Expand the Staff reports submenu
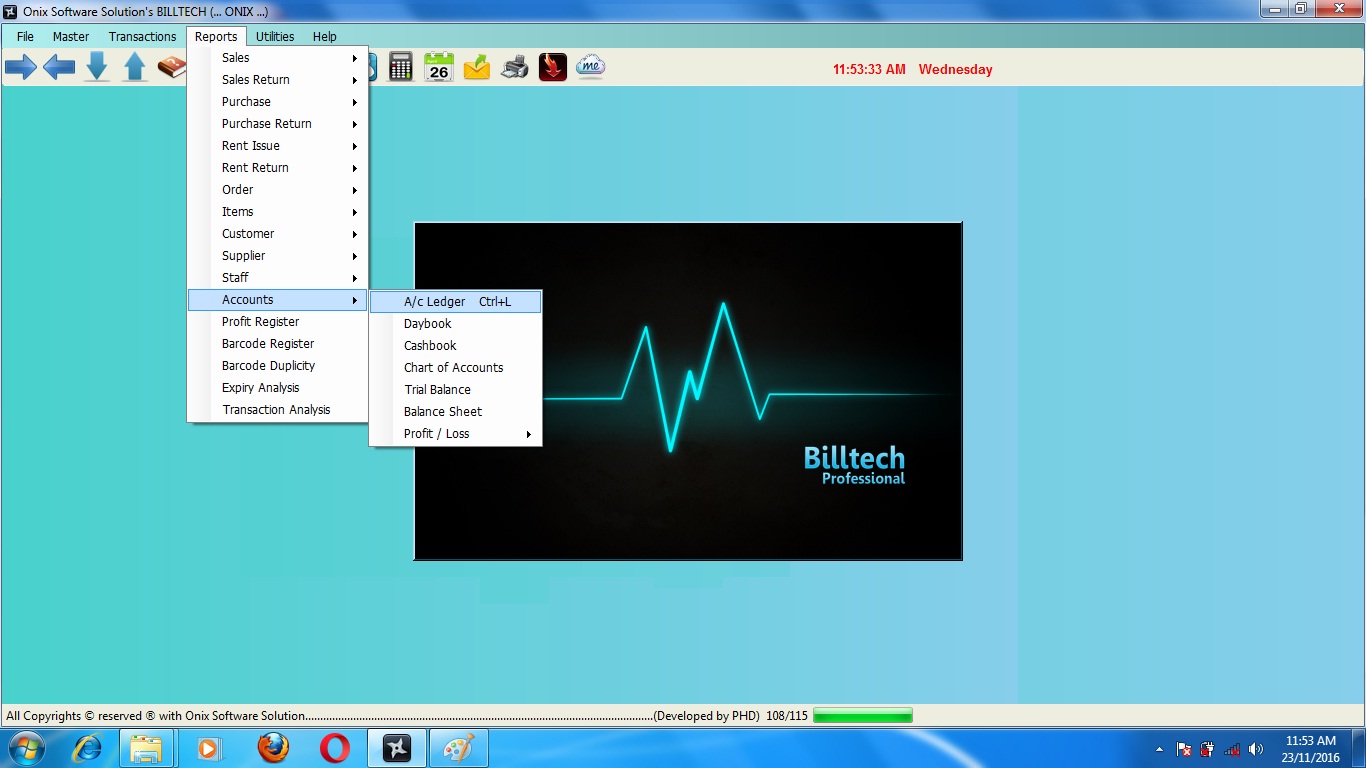Viewport: 1366px width, 768px height. 278,278
